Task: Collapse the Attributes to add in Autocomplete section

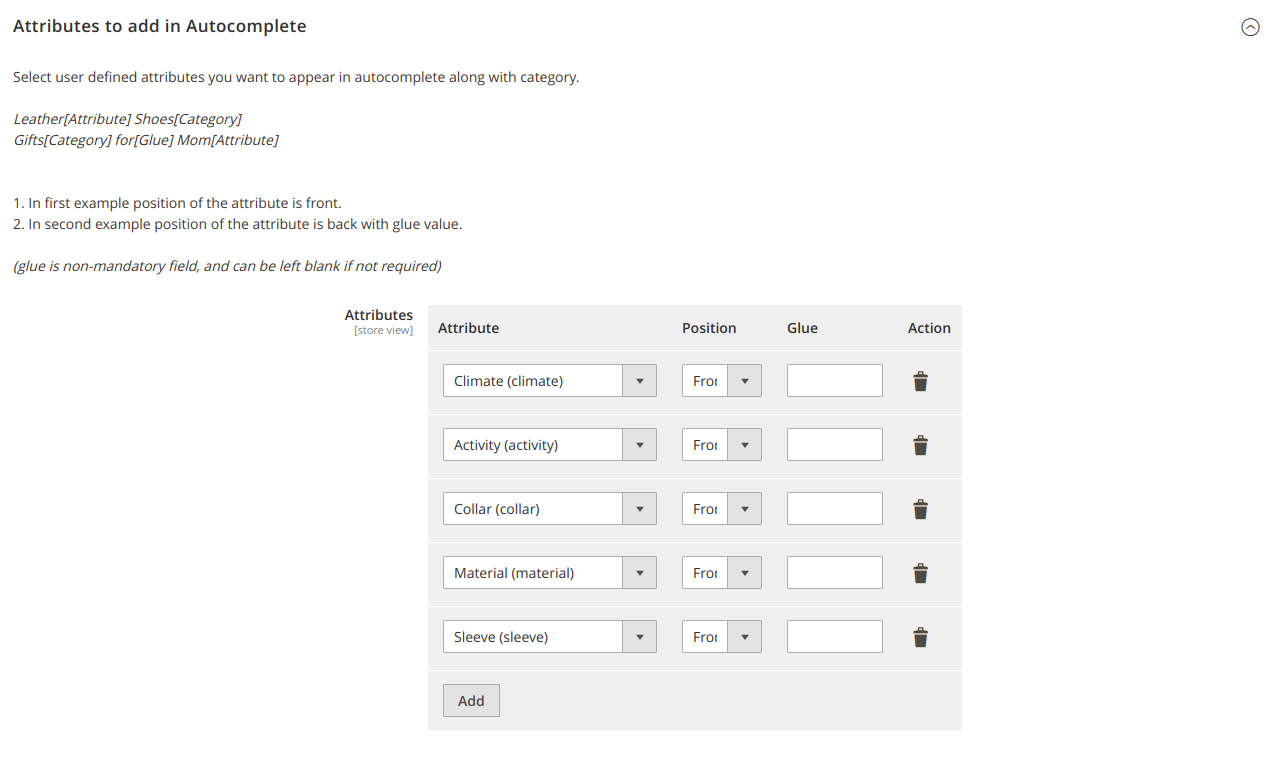Action: 1250,27
